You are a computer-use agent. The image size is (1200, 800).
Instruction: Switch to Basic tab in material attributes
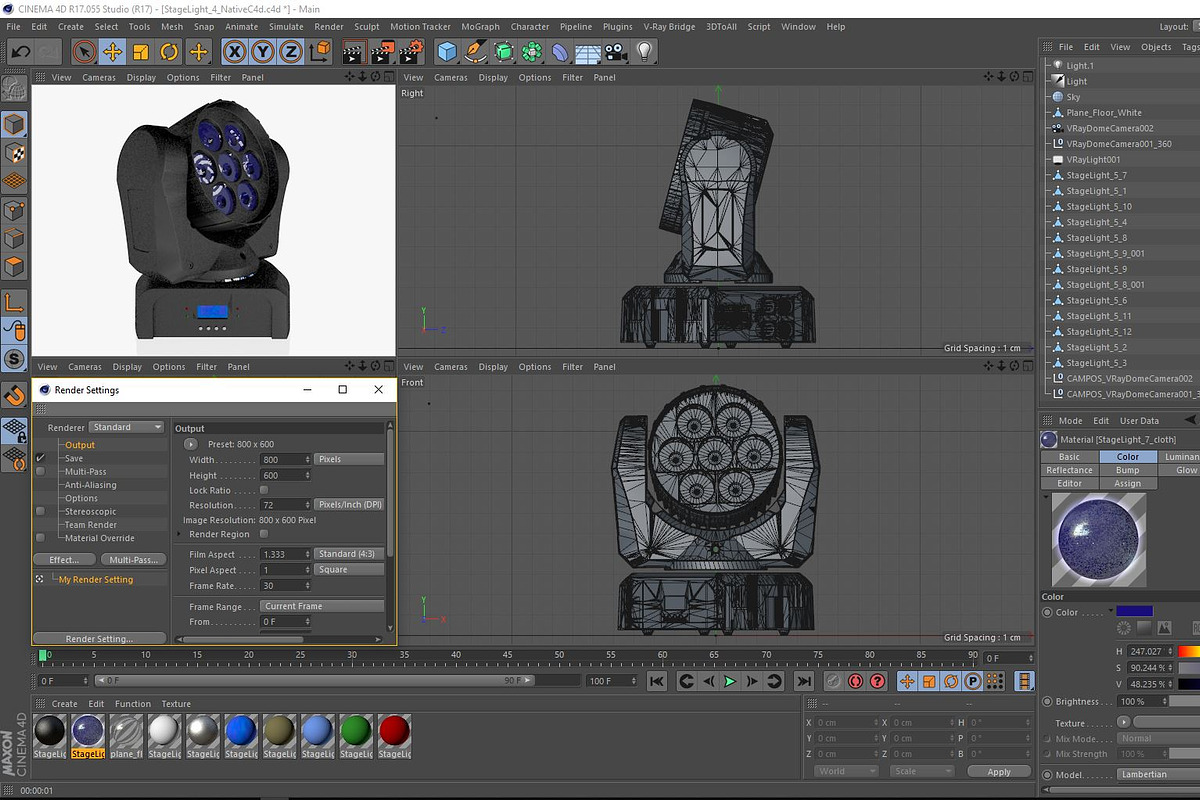[1069, 457]
